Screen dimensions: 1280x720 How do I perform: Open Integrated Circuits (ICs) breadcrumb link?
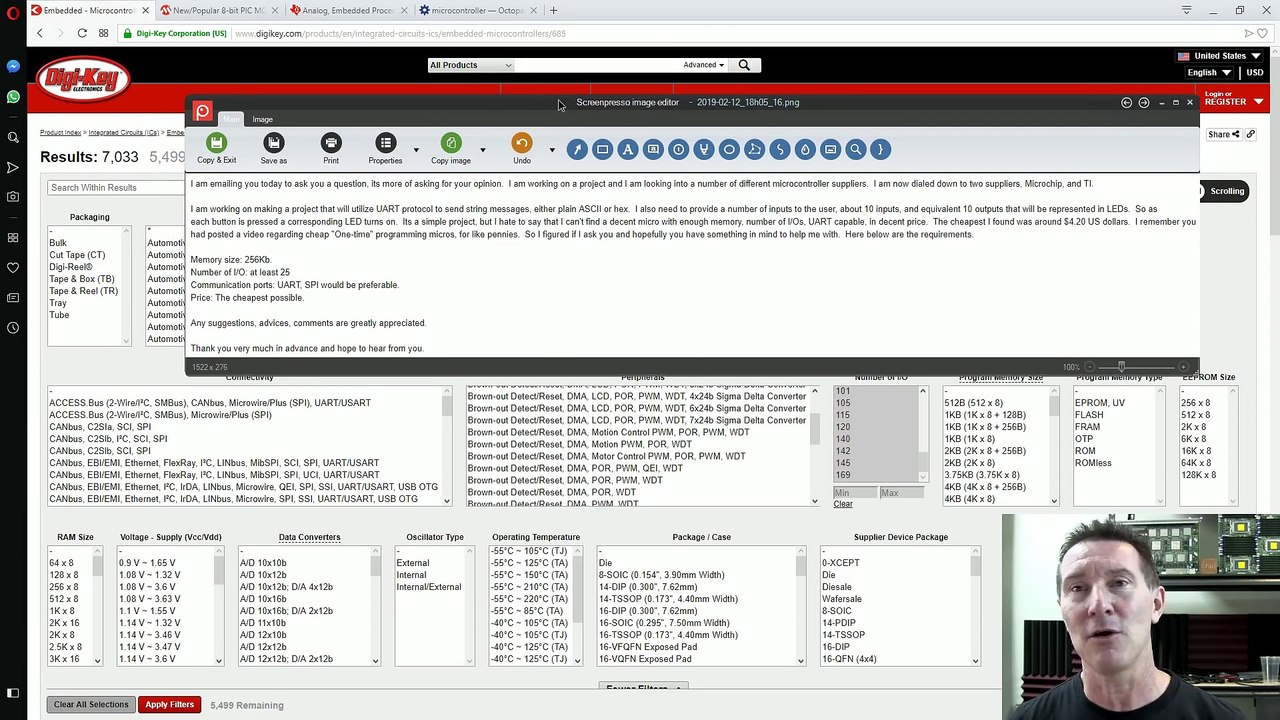[x=123, y=133]
